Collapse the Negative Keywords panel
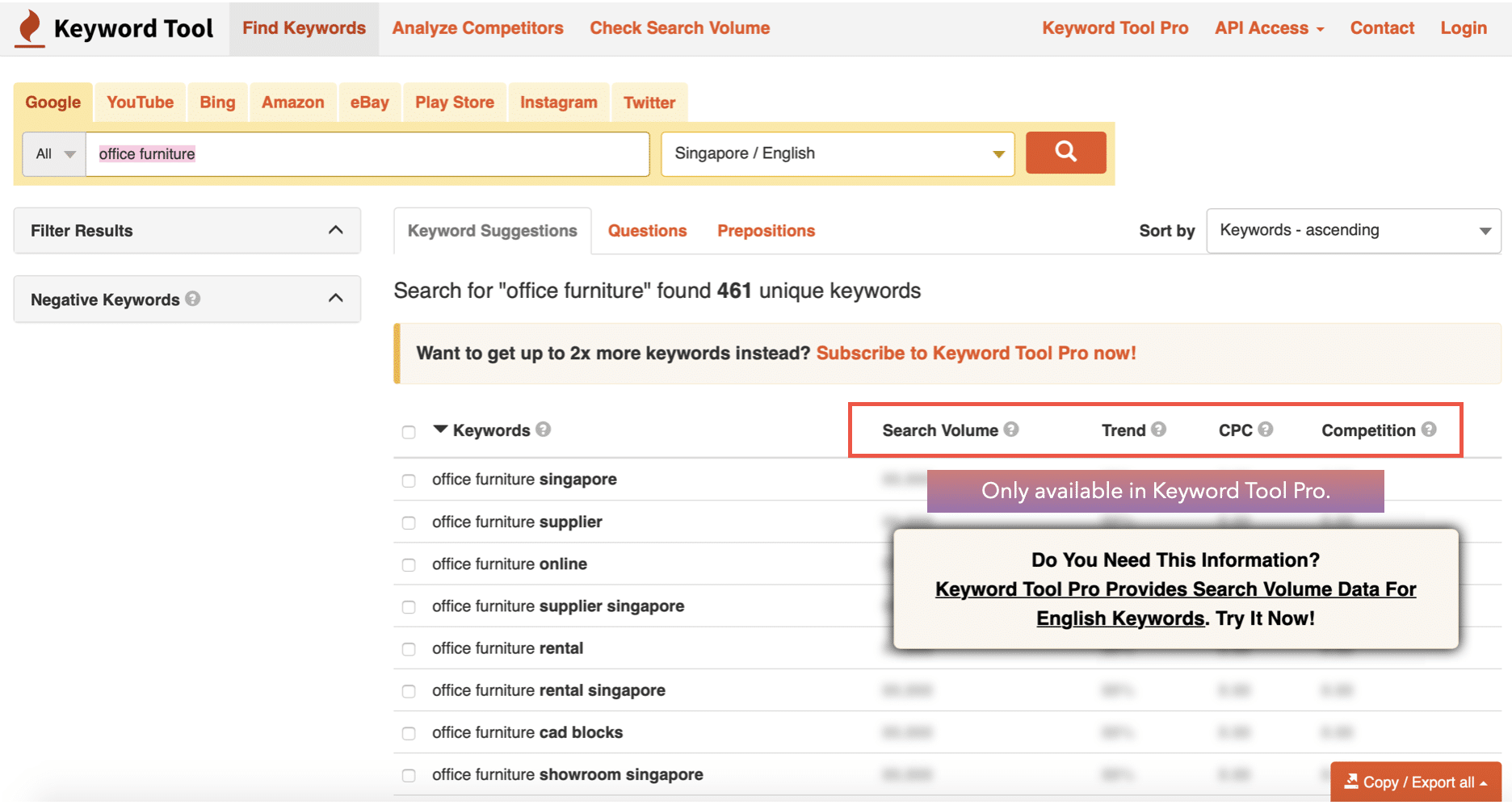The image size is (1512, 809). [x=187, y=300]
